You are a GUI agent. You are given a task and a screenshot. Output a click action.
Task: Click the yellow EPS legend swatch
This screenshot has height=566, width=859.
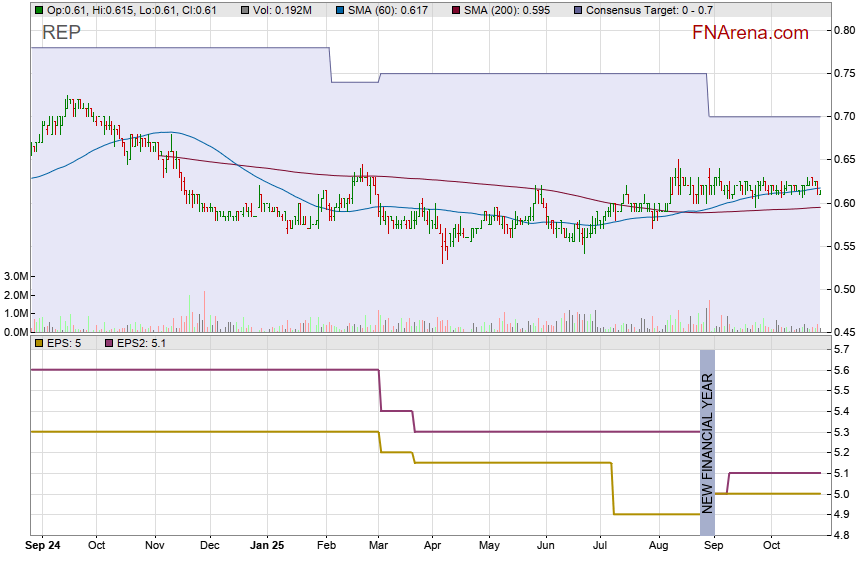coord(38,343)
